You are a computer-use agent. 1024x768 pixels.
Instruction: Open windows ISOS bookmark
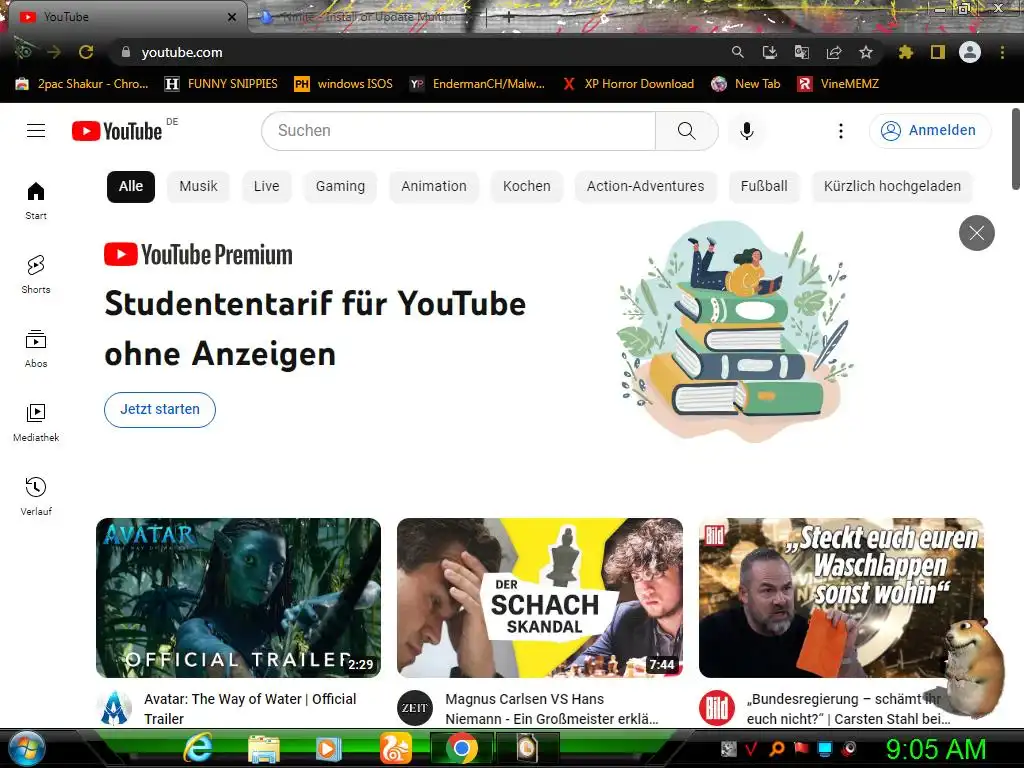click(344, 84)
